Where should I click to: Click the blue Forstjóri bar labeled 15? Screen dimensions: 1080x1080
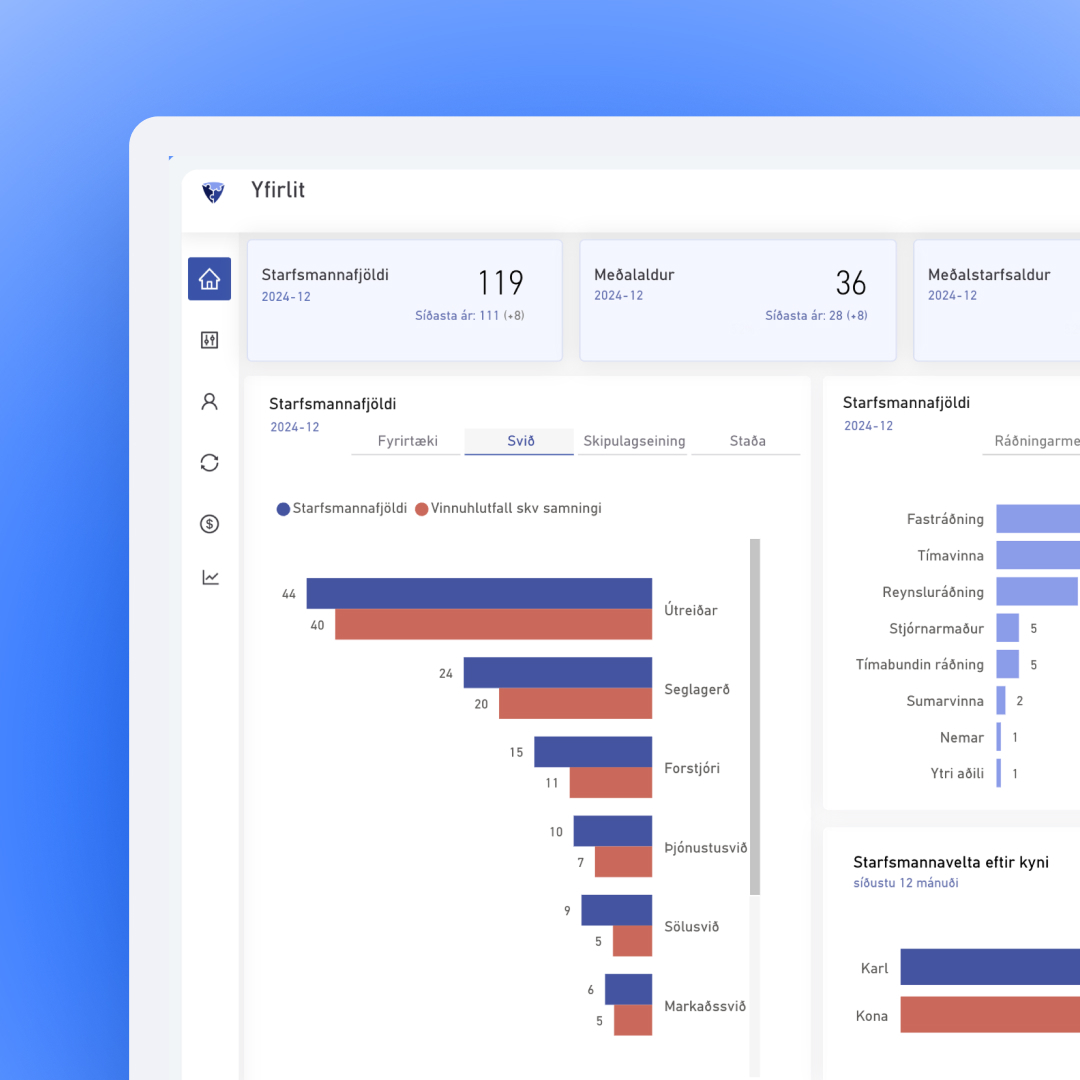593,751
